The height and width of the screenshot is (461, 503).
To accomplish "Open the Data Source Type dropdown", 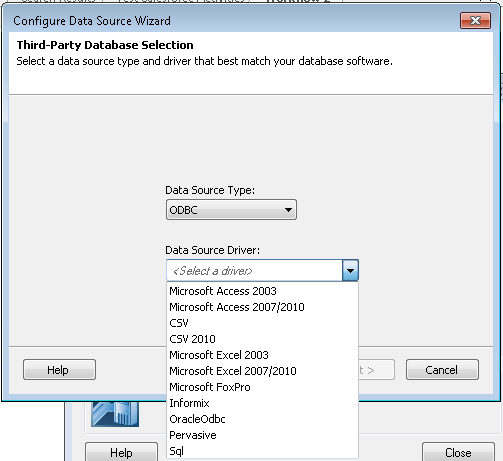I will 231,210.
